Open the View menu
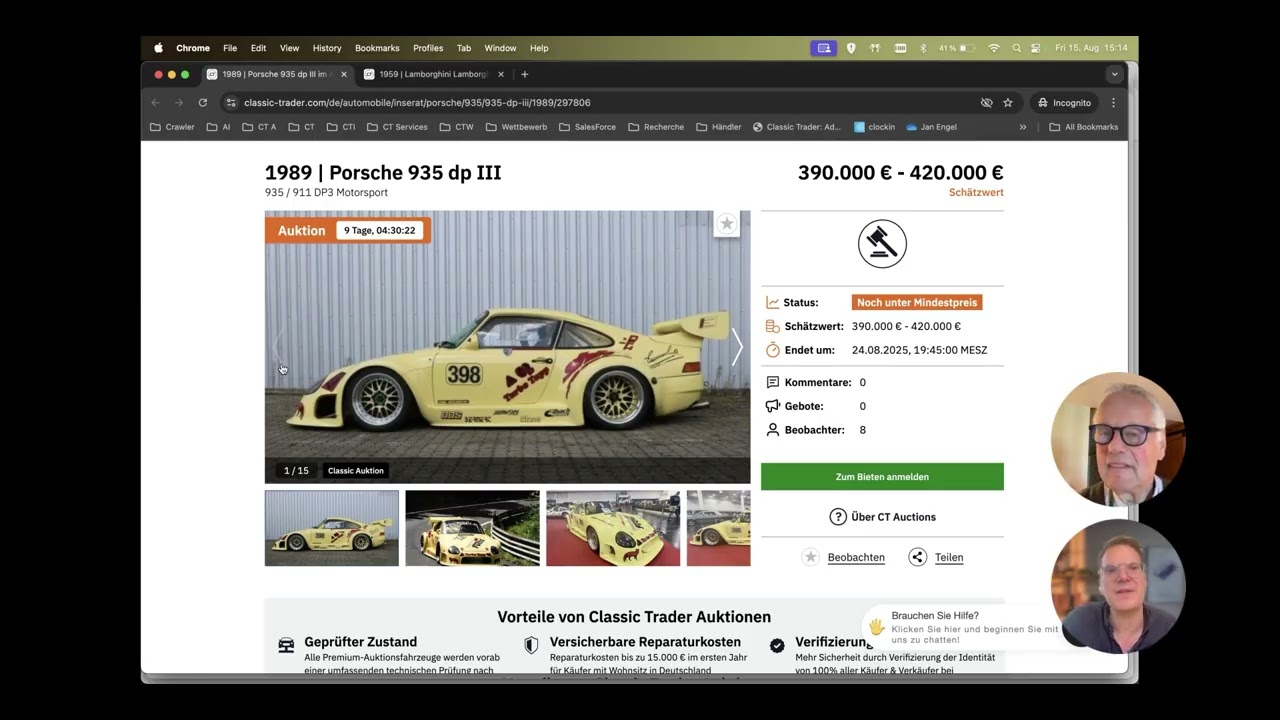1280x720 pixels. pyautogui.click(x=289, y=48)
